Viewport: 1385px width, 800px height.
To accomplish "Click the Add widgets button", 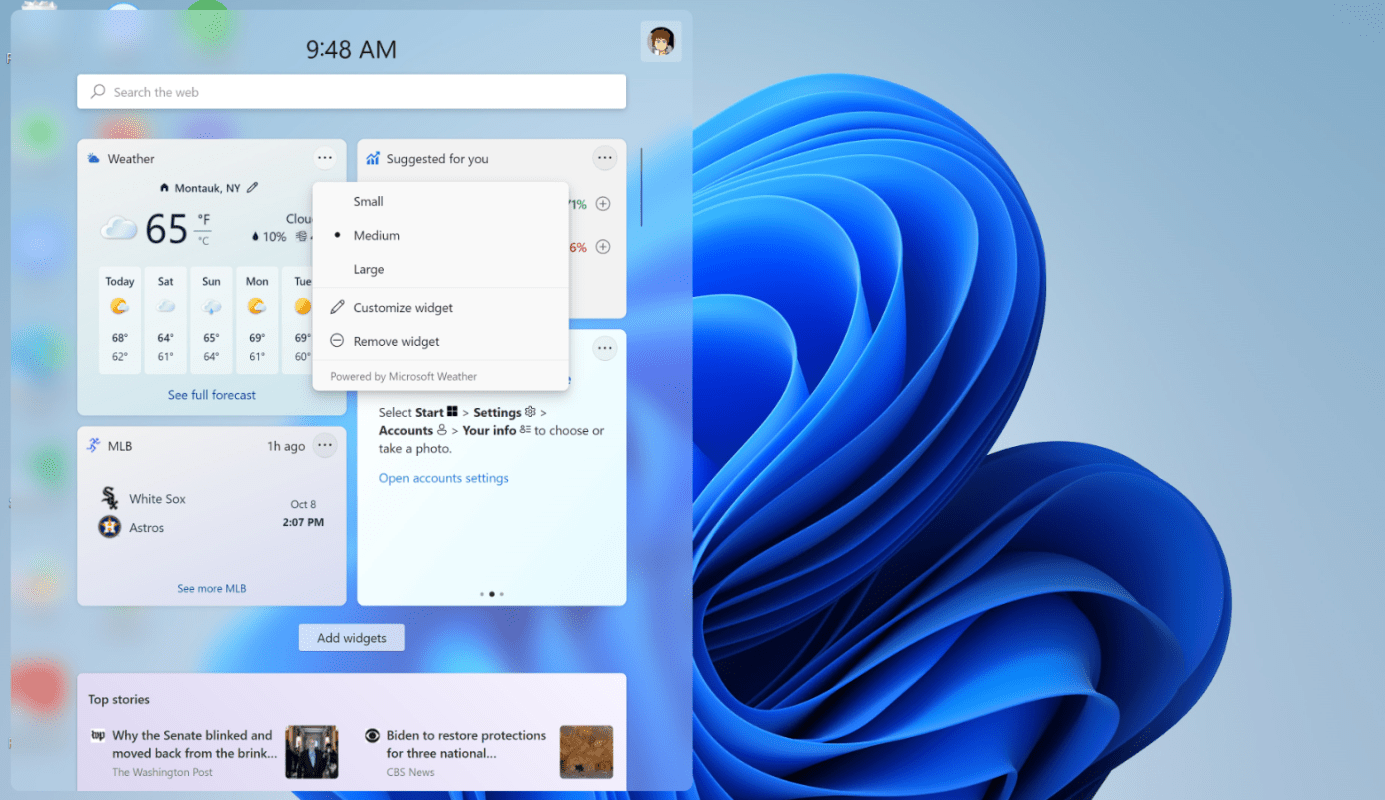I will pyautogui.click(x=351, y=638).
